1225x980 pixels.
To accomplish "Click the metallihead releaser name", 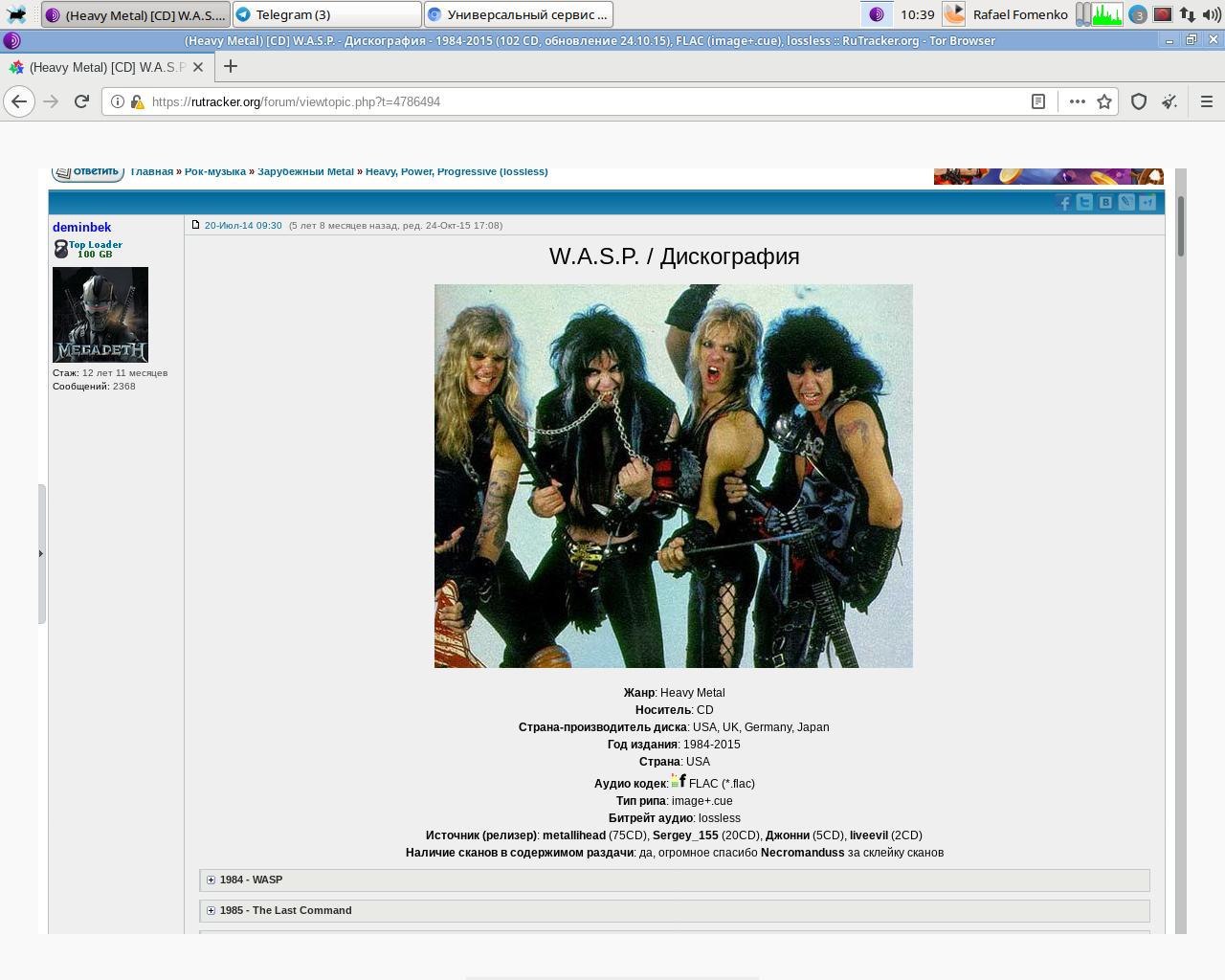I will [x=574, y=835].
